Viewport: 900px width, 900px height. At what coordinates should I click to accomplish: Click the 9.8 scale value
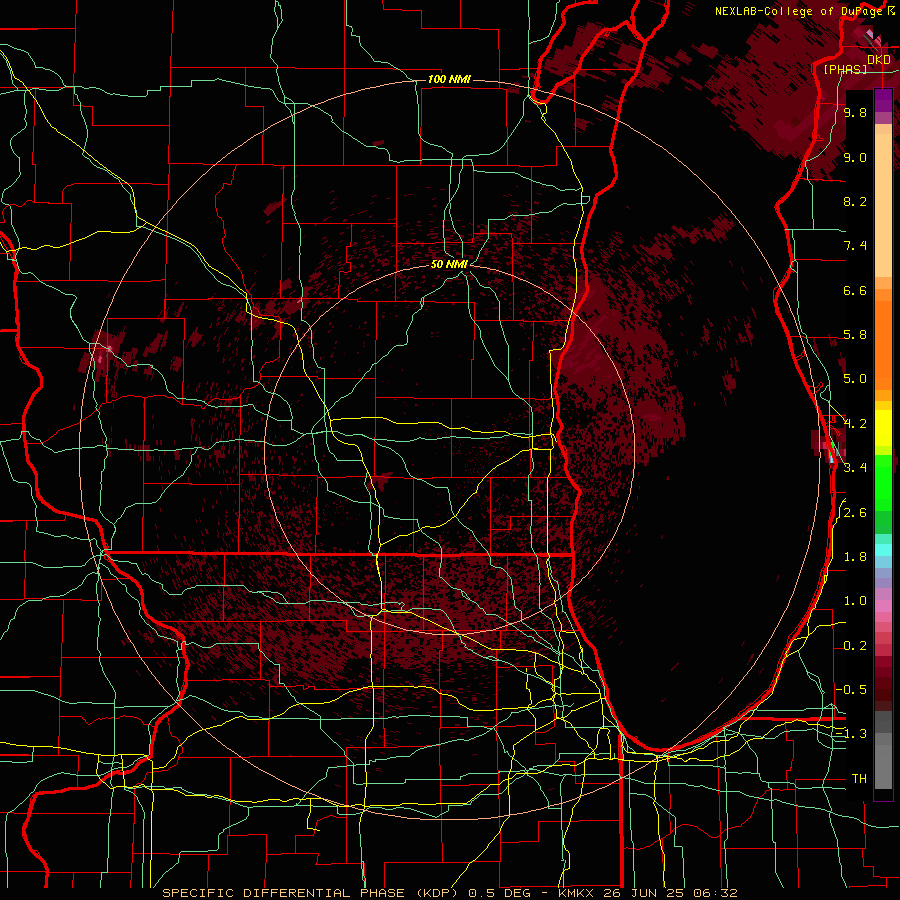[x=855, y=113]
